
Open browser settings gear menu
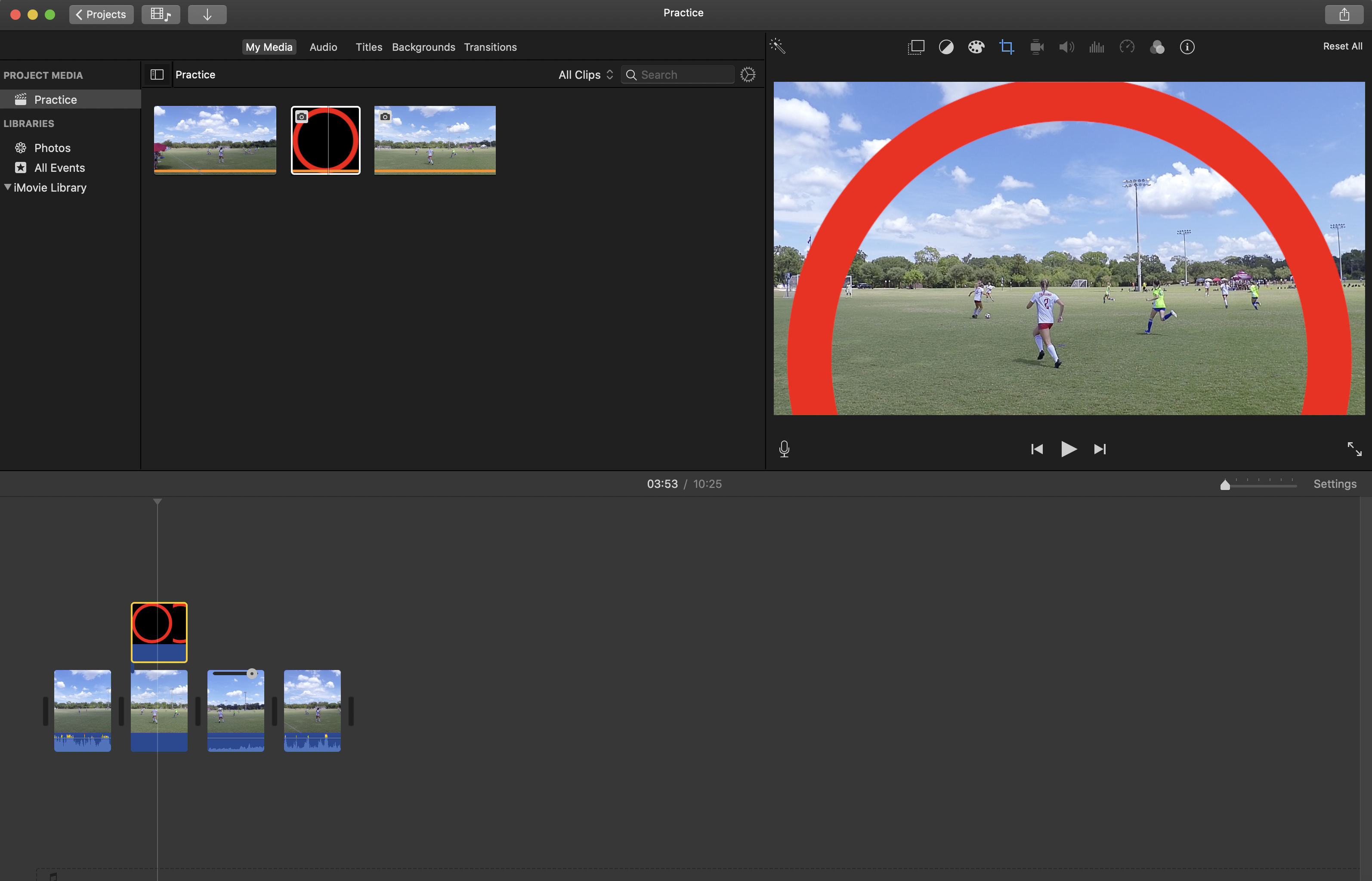[748, 75]
